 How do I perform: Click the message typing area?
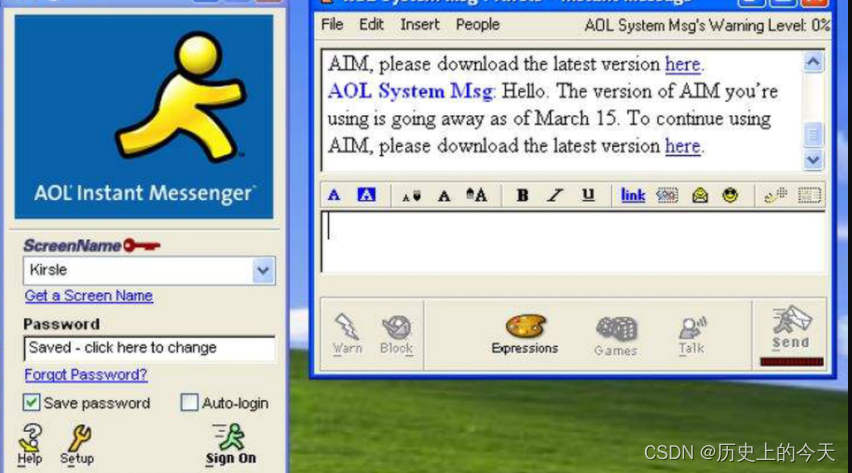pyautogui.click(x=573, y=242)
